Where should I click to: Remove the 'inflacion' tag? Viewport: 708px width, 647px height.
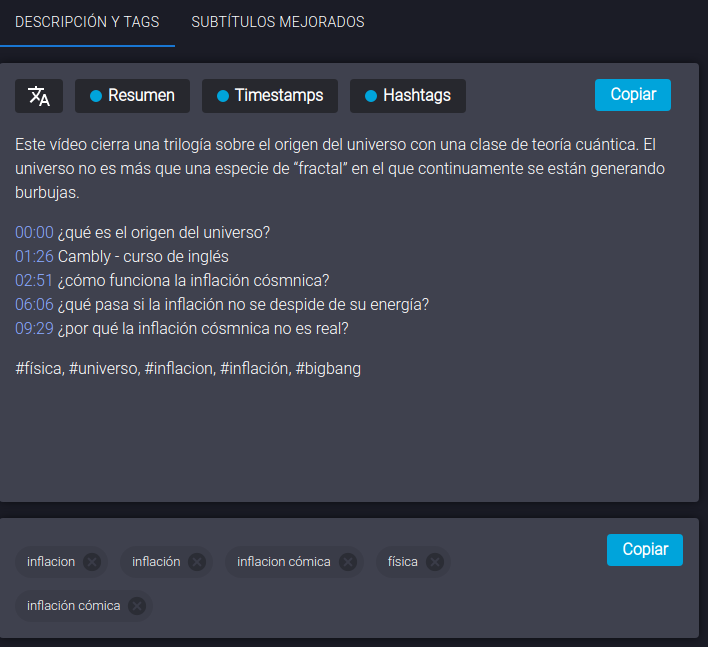tap(92, 562)
